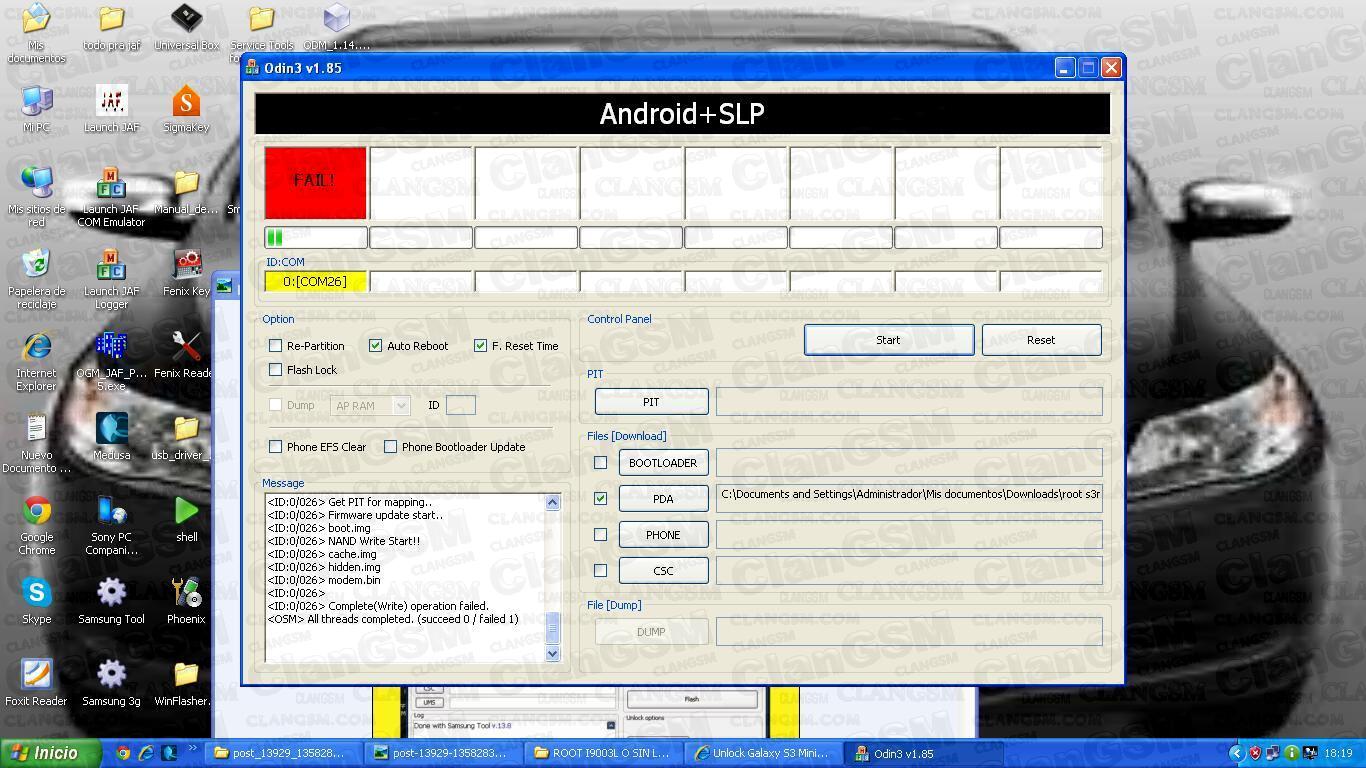Viewport: 1366px width, 768px height.
Task: Select the Sony PC Companion icon
Action: (x=111, y=525)
